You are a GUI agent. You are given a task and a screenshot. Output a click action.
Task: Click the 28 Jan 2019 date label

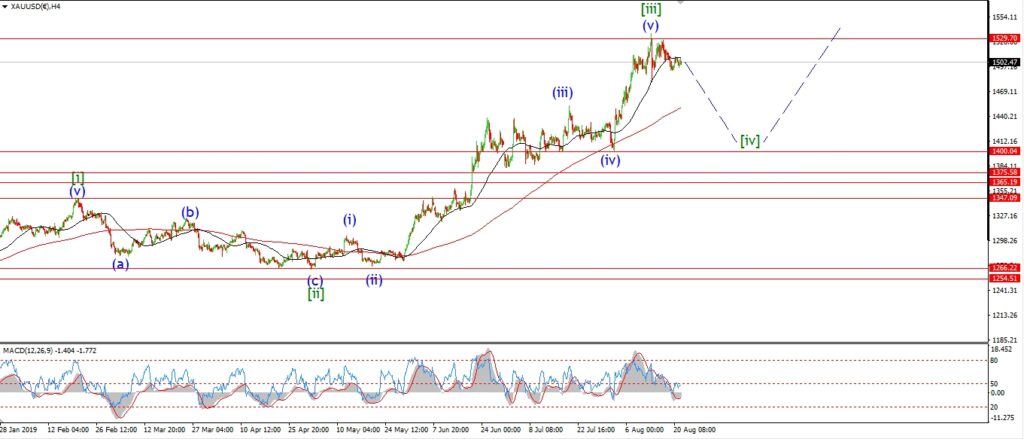click(20, 431)
